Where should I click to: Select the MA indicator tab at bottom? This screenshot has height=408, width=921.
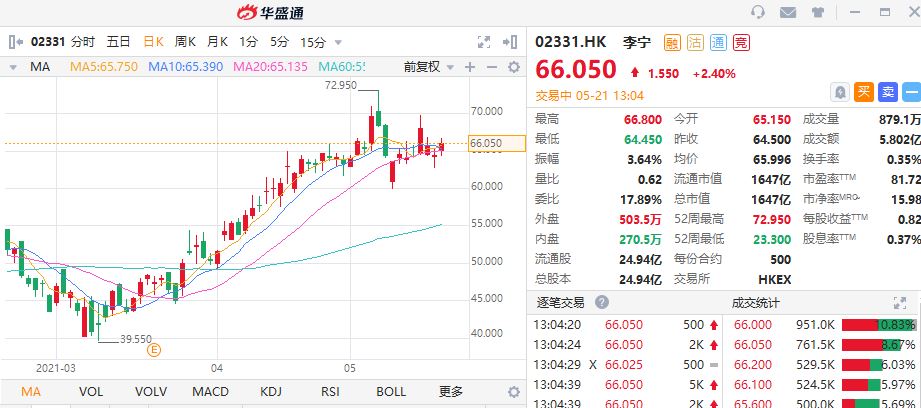[x=31, y=392]
